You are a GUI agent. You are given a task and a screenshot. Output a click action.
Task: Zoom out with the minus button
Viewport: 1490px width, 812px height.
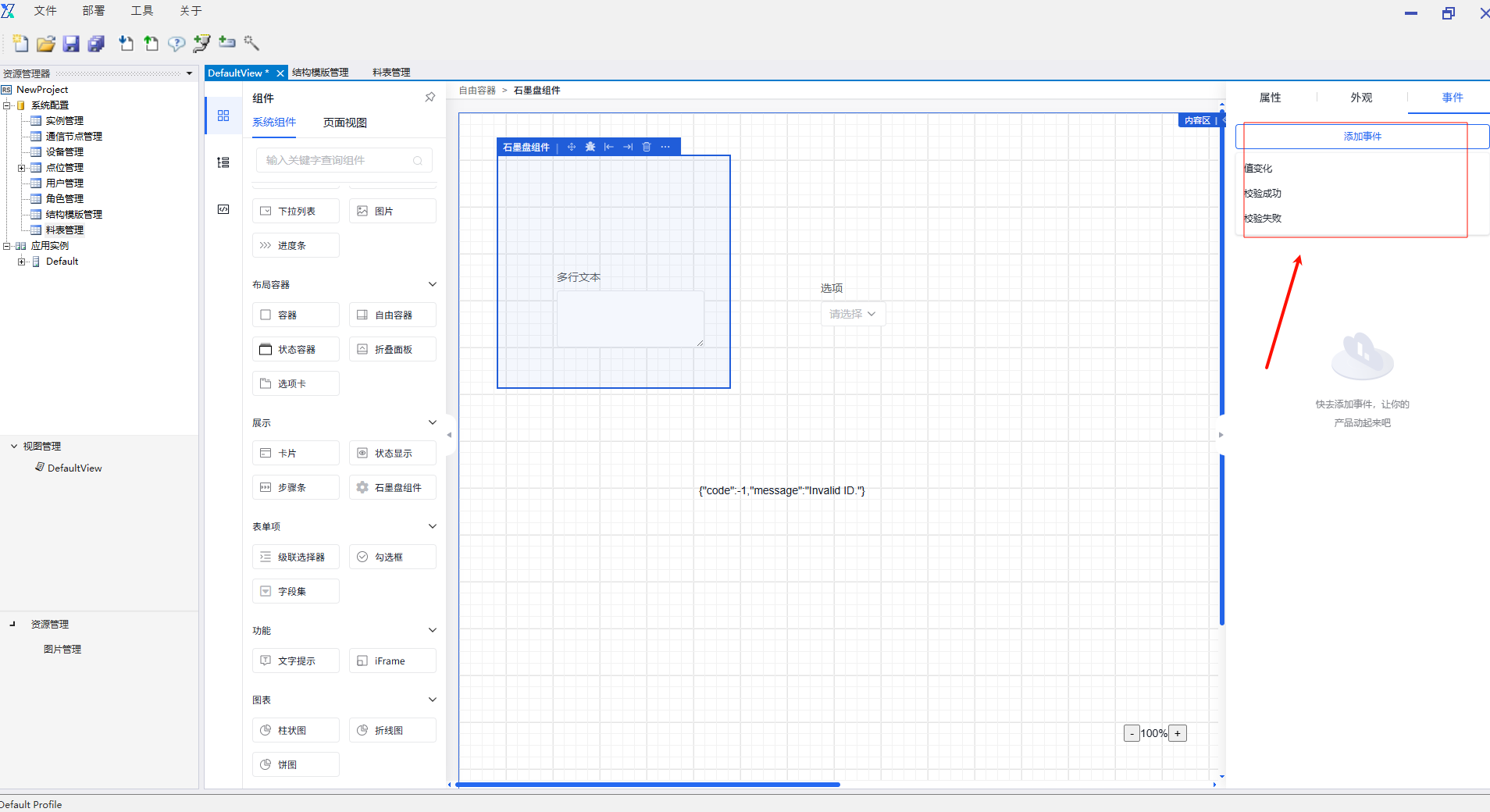tap(1132, 733)
